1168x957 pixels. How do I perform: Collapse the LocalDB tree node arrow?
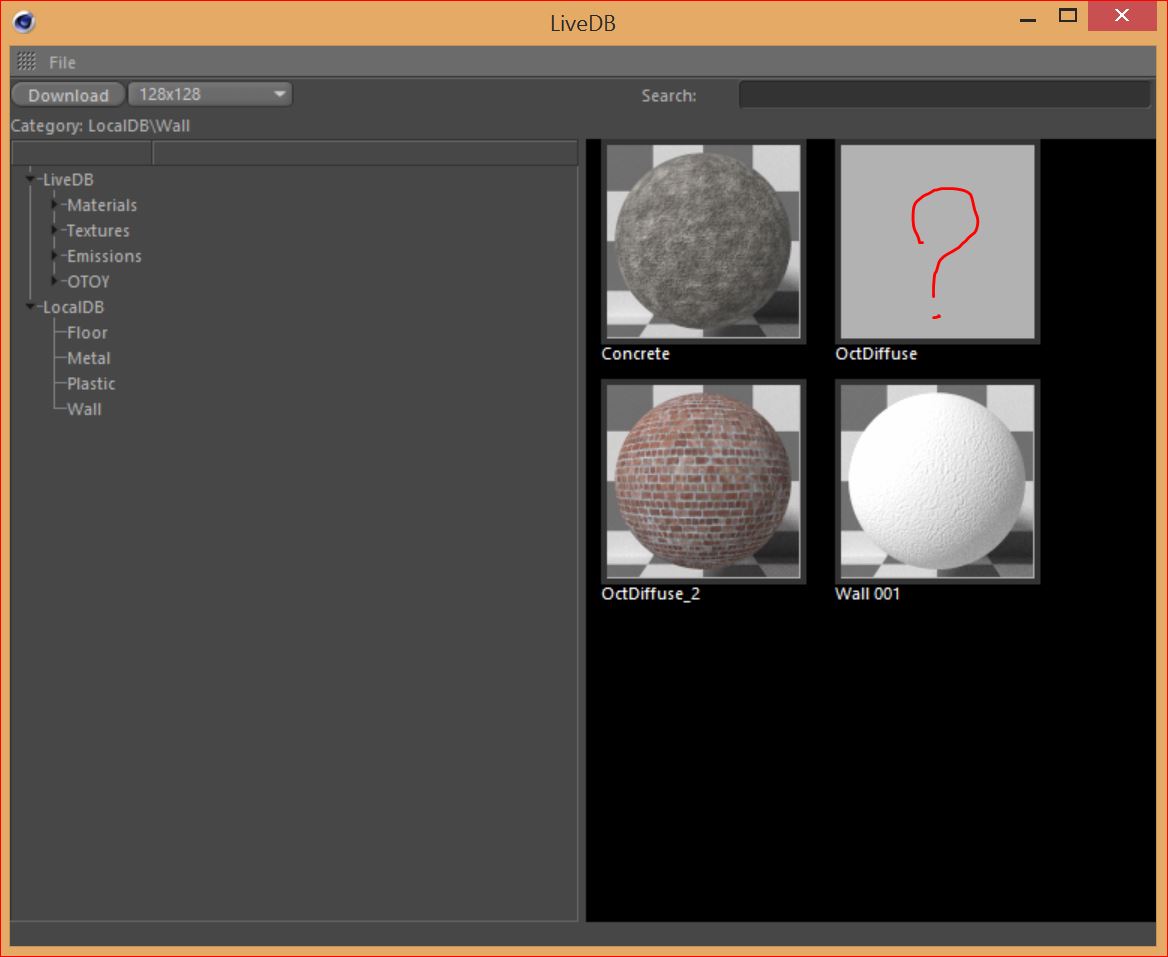[x=30, y=306]
